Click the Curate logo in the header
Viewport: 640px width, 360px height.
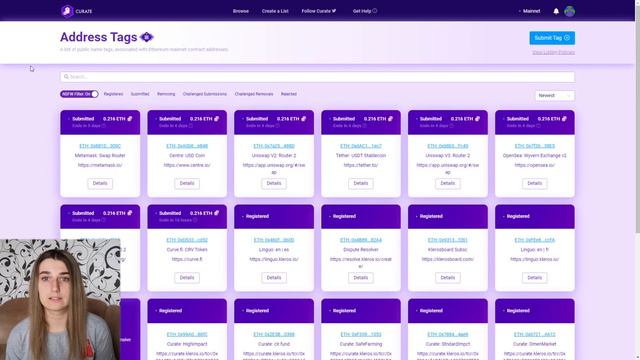point(77,11)
